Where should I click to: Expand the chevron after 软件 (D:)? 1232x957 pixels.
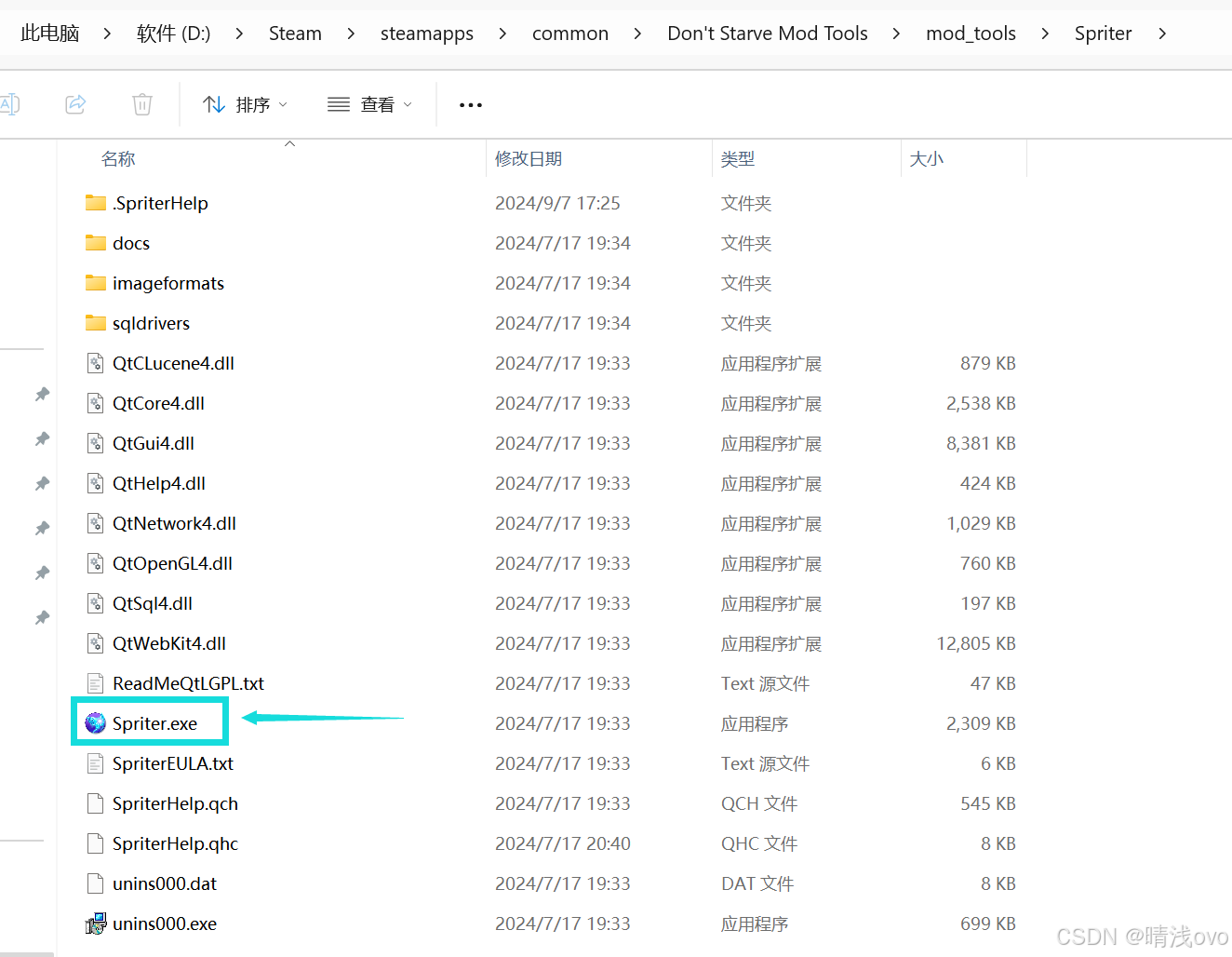tap(239, 34)
